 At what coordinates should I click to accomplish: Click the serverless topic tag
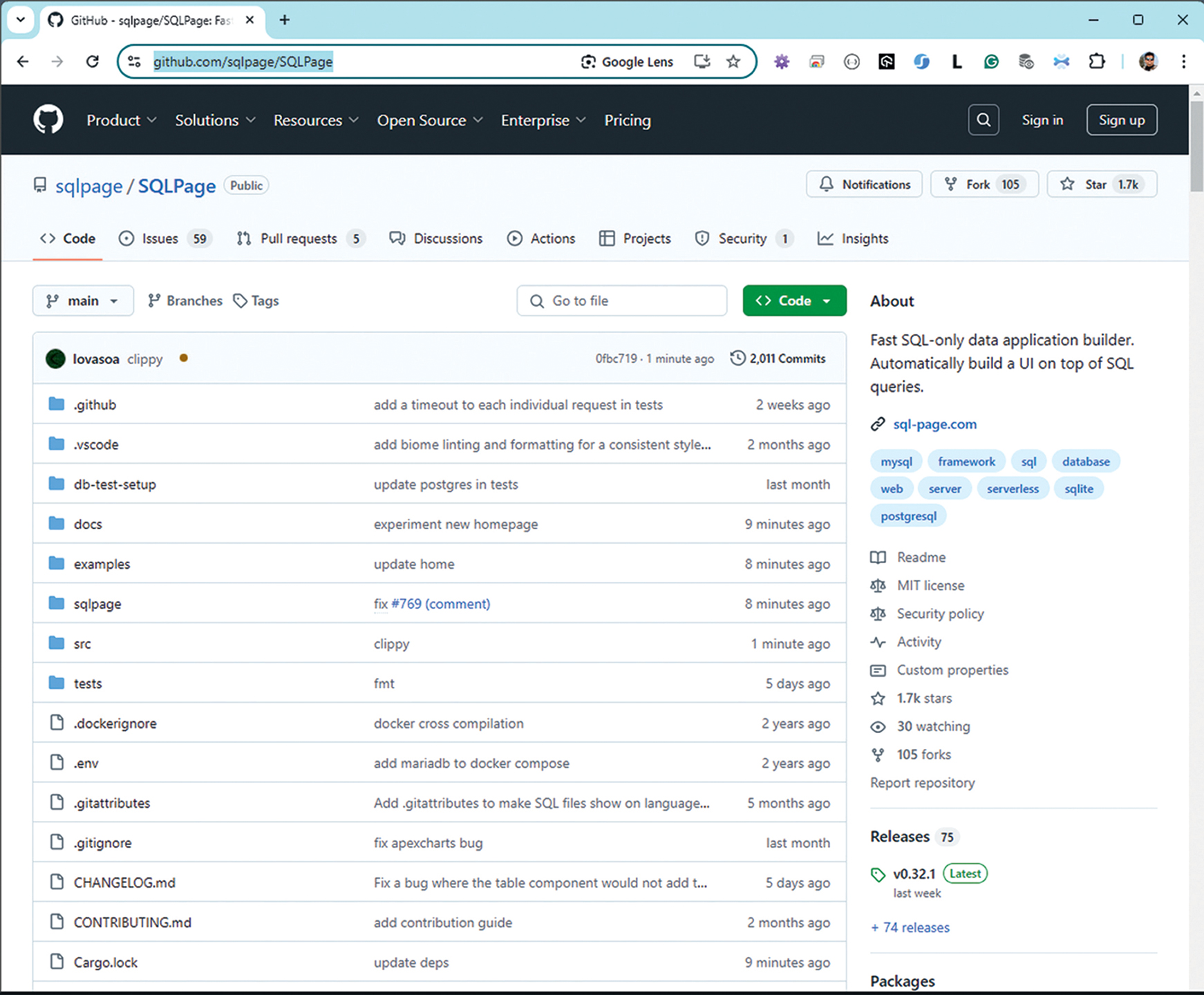click(1013, 489)
